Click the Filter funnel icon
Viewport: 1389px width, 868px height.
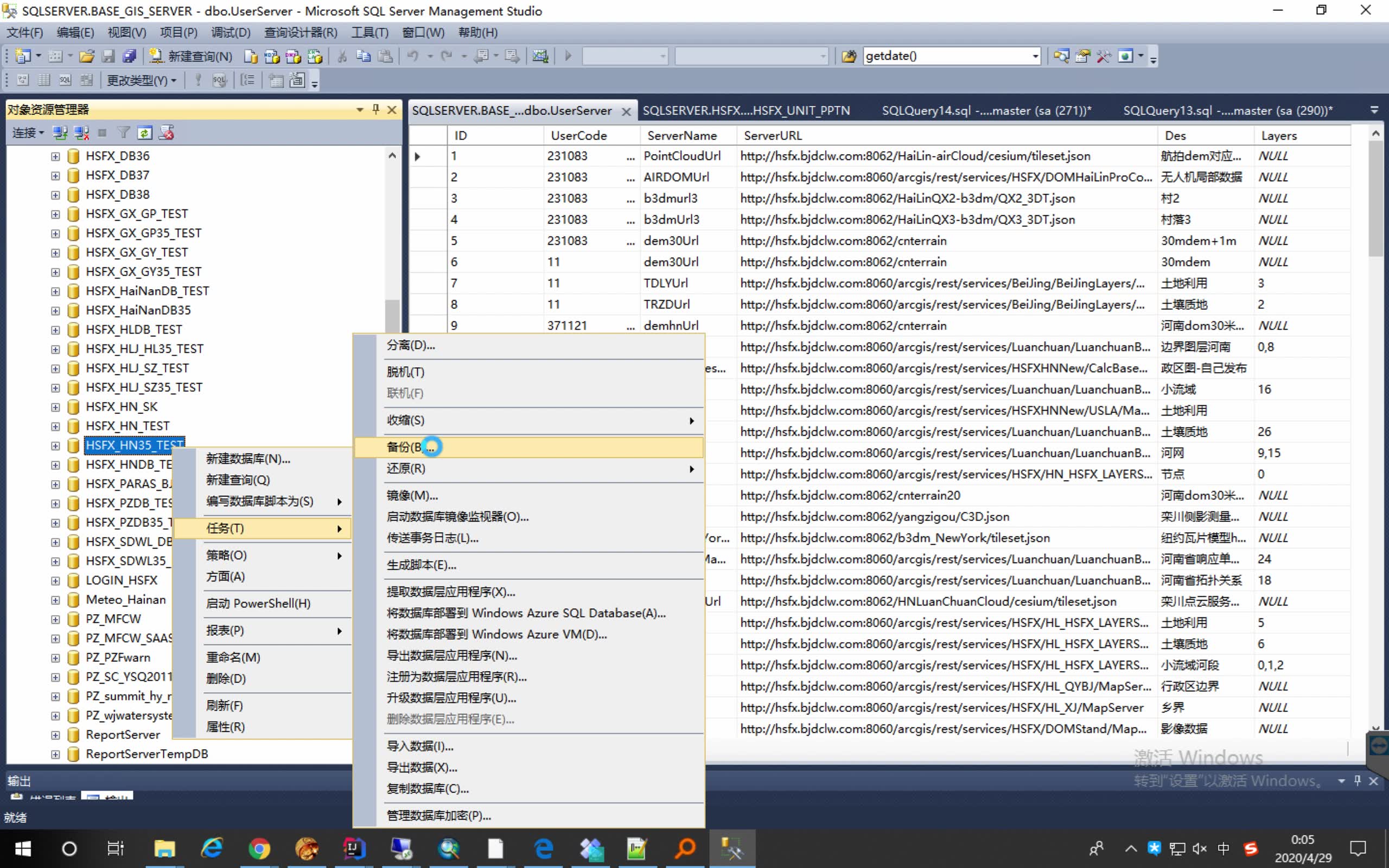coord(123,132)
